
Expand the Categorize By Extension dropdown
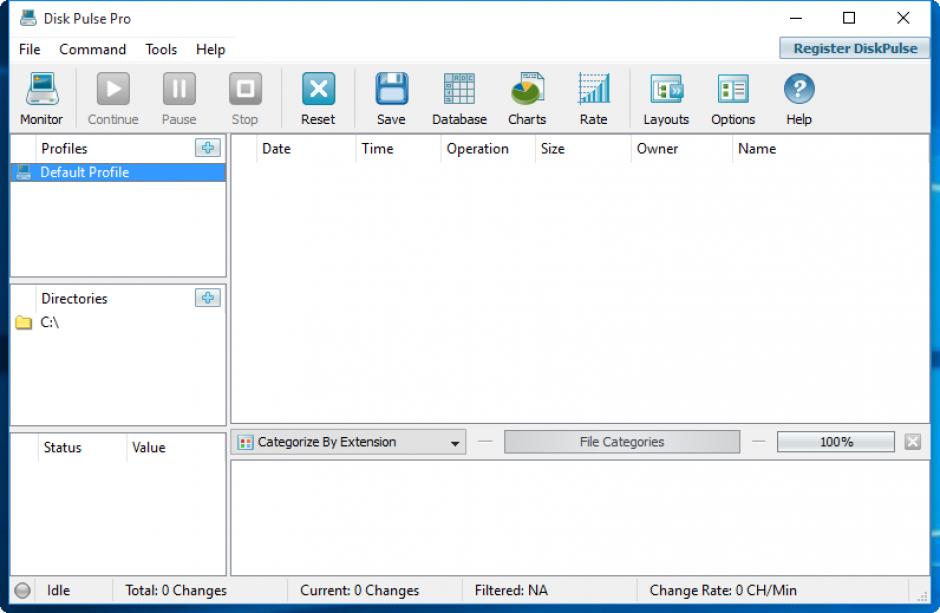[348, 442]
